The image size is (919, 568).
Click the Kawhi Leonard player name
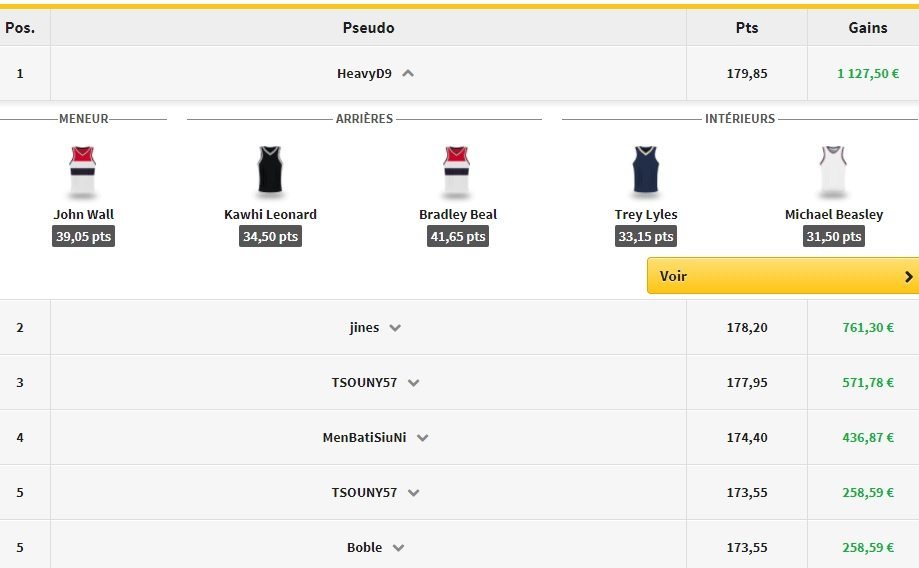tap(270, 214)
